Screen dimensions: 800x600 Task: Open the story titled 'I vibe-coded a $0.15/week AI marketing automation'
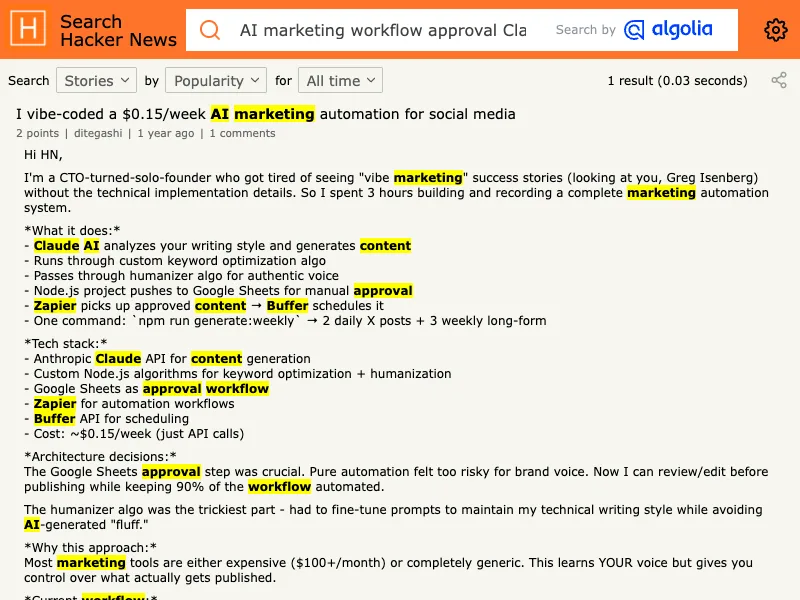point(266,114)
